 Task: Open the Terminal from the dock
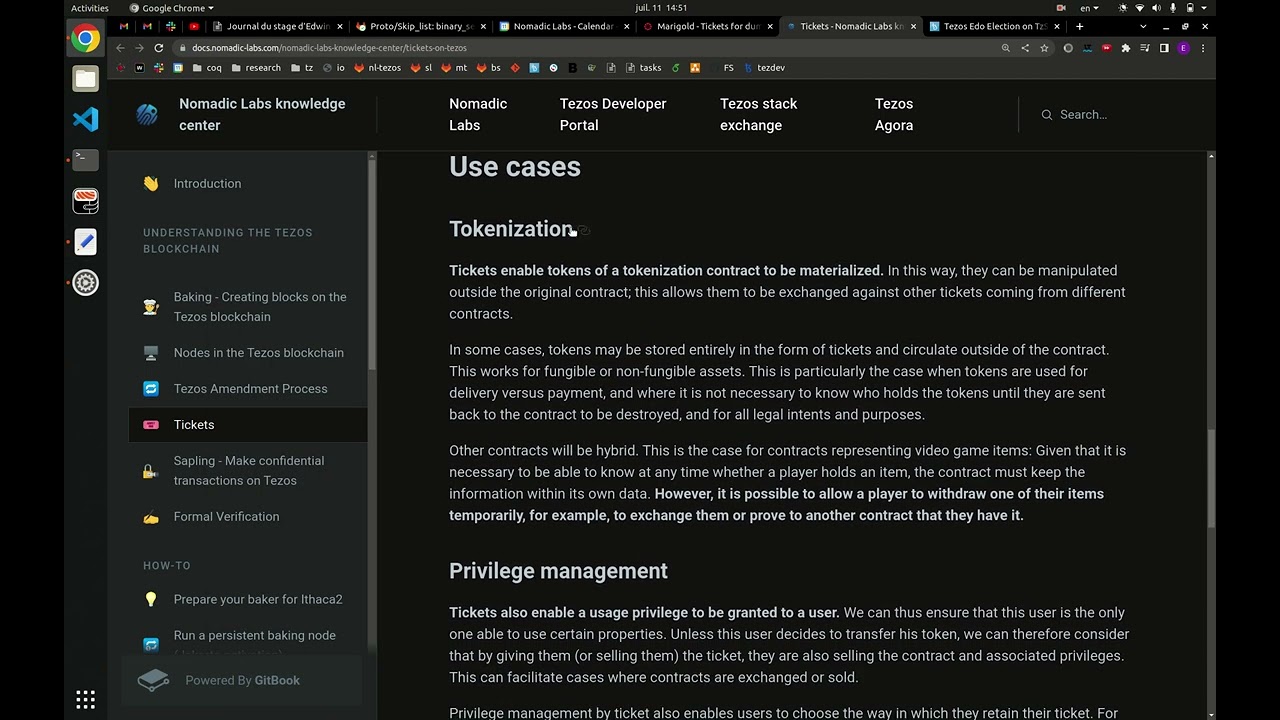86,159
